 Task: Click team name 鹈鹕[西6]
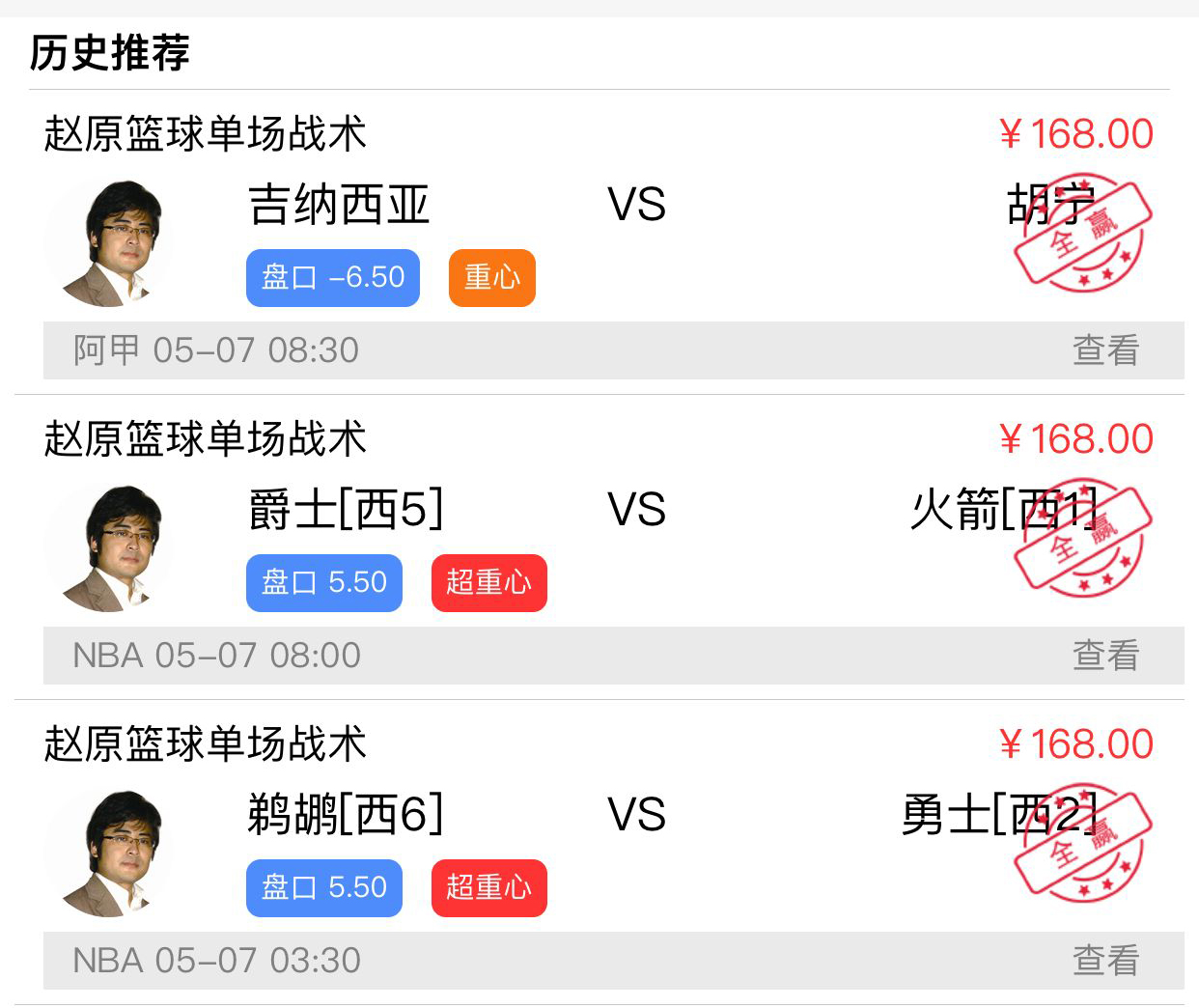(346, 815)
